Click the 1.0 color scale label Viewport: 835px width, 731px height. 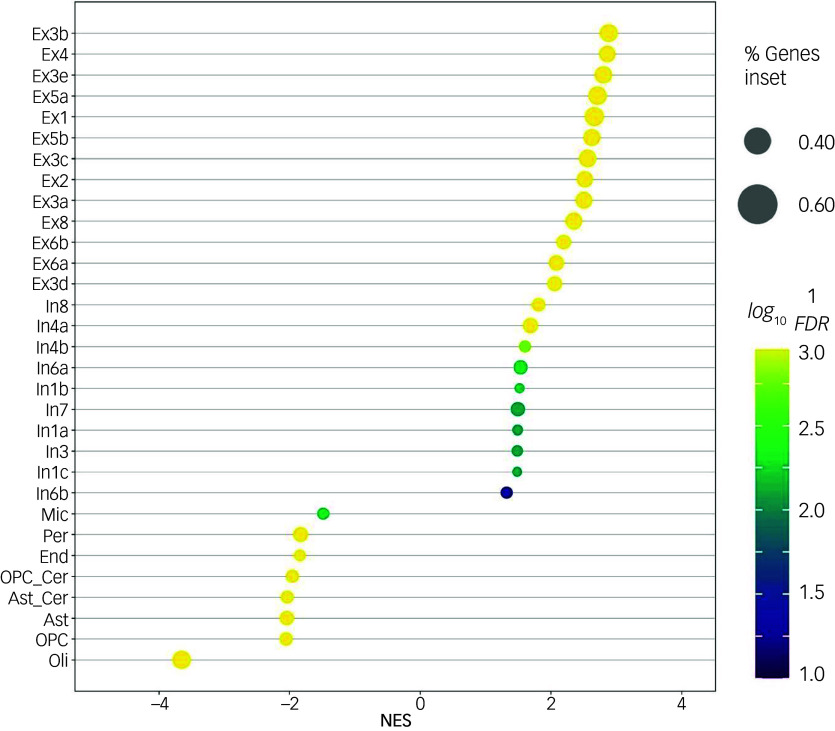[x=812, y=674]
